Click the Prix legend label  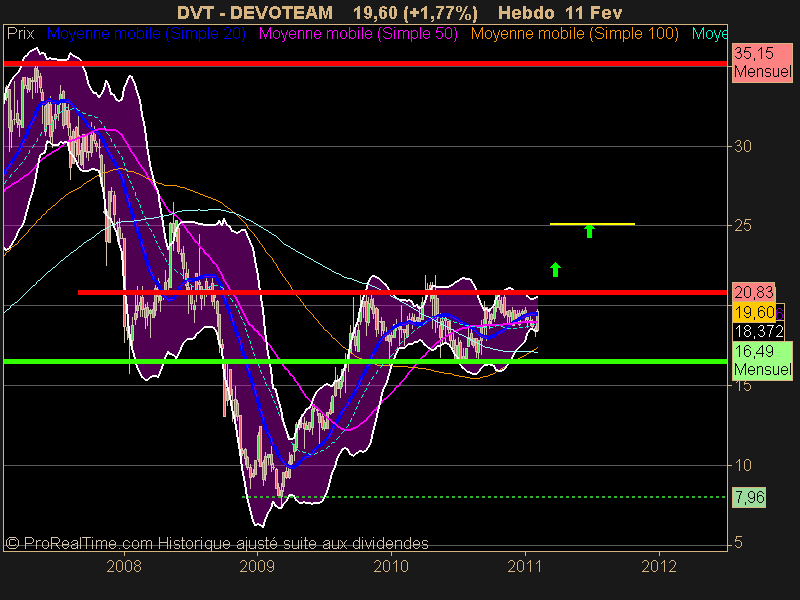click(x=20, y=34)
